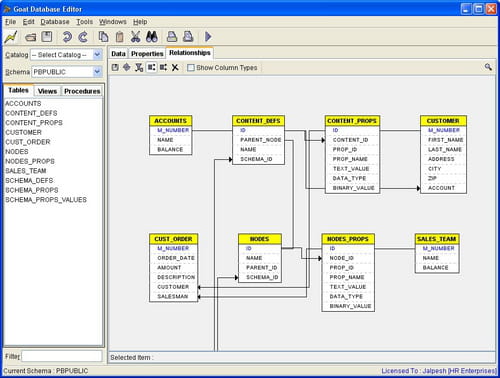The image size is (500, 378).
Task: Select the Relationships tab
Action: point(190,53)
